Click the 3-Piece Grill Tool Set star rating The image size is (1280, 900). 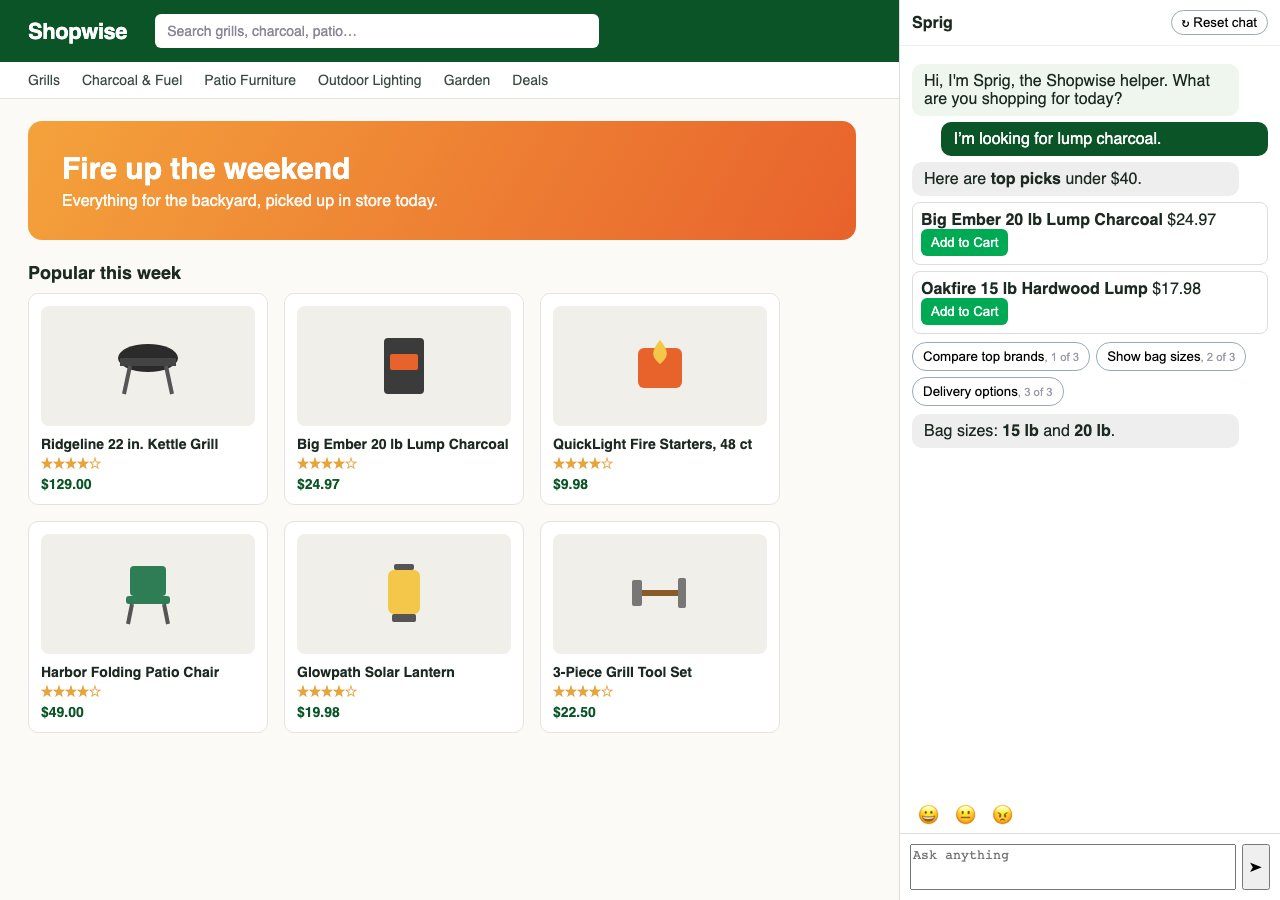[x=583, y=692]
